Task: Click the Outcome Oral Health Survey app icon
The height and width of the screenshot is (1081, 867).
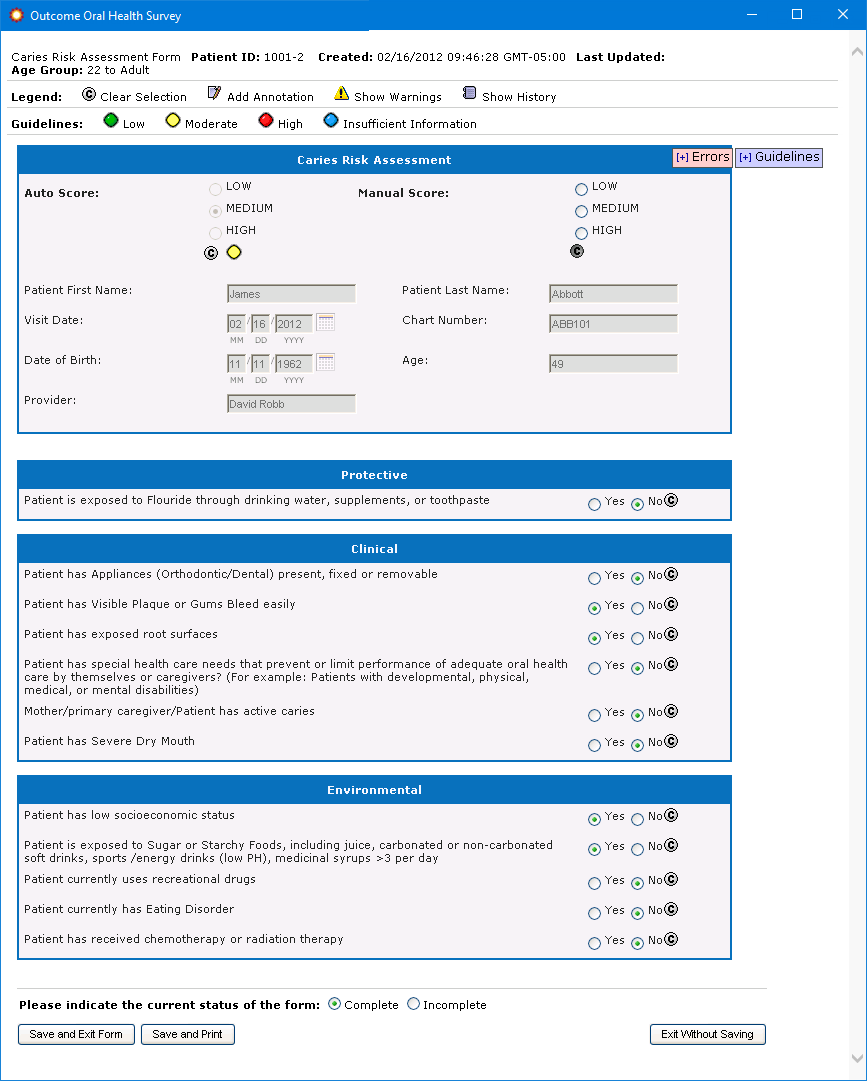Action: 16,14
